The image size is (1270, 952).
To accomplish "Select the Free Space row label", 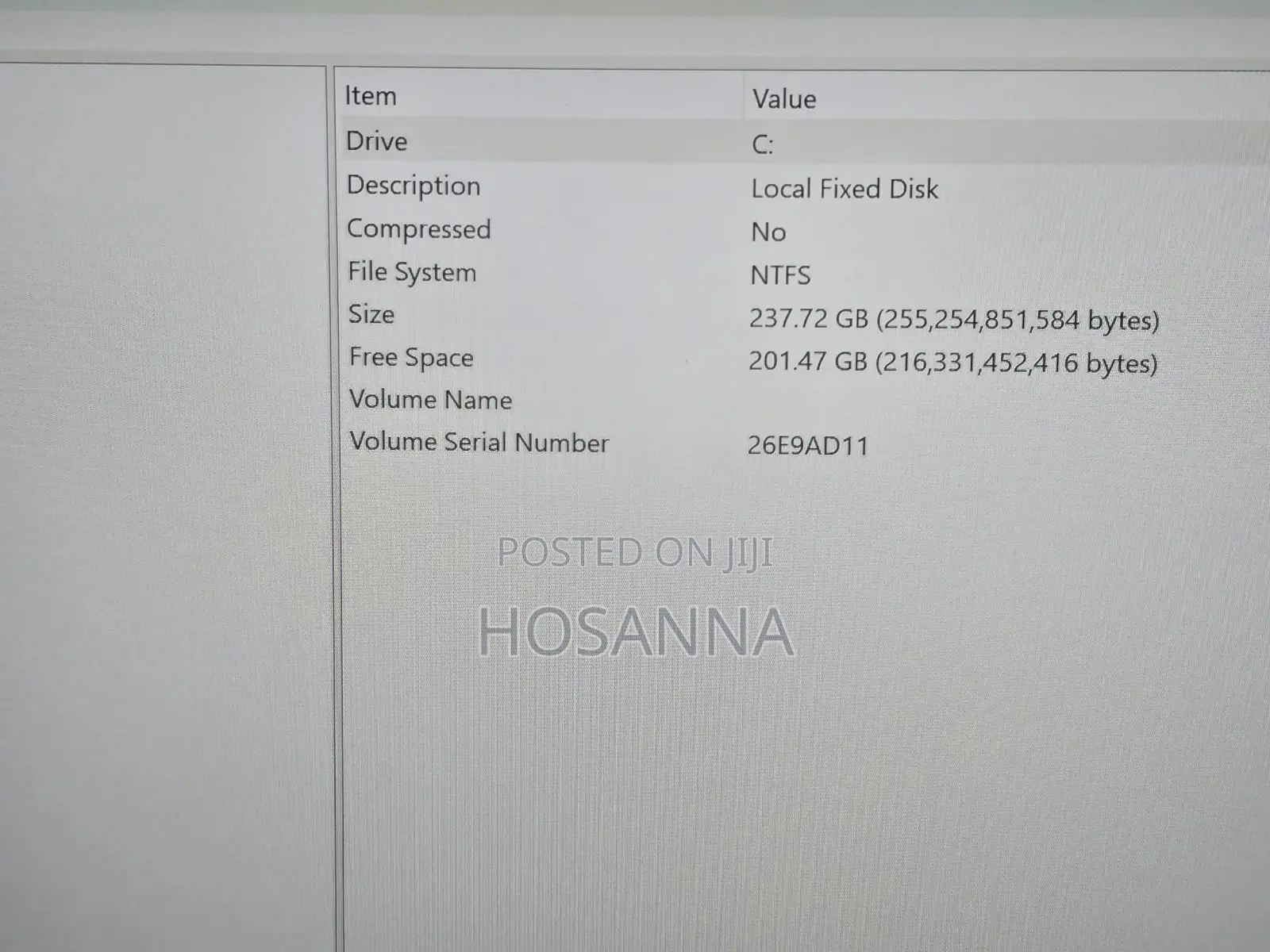I will click(x=411, y=358).
